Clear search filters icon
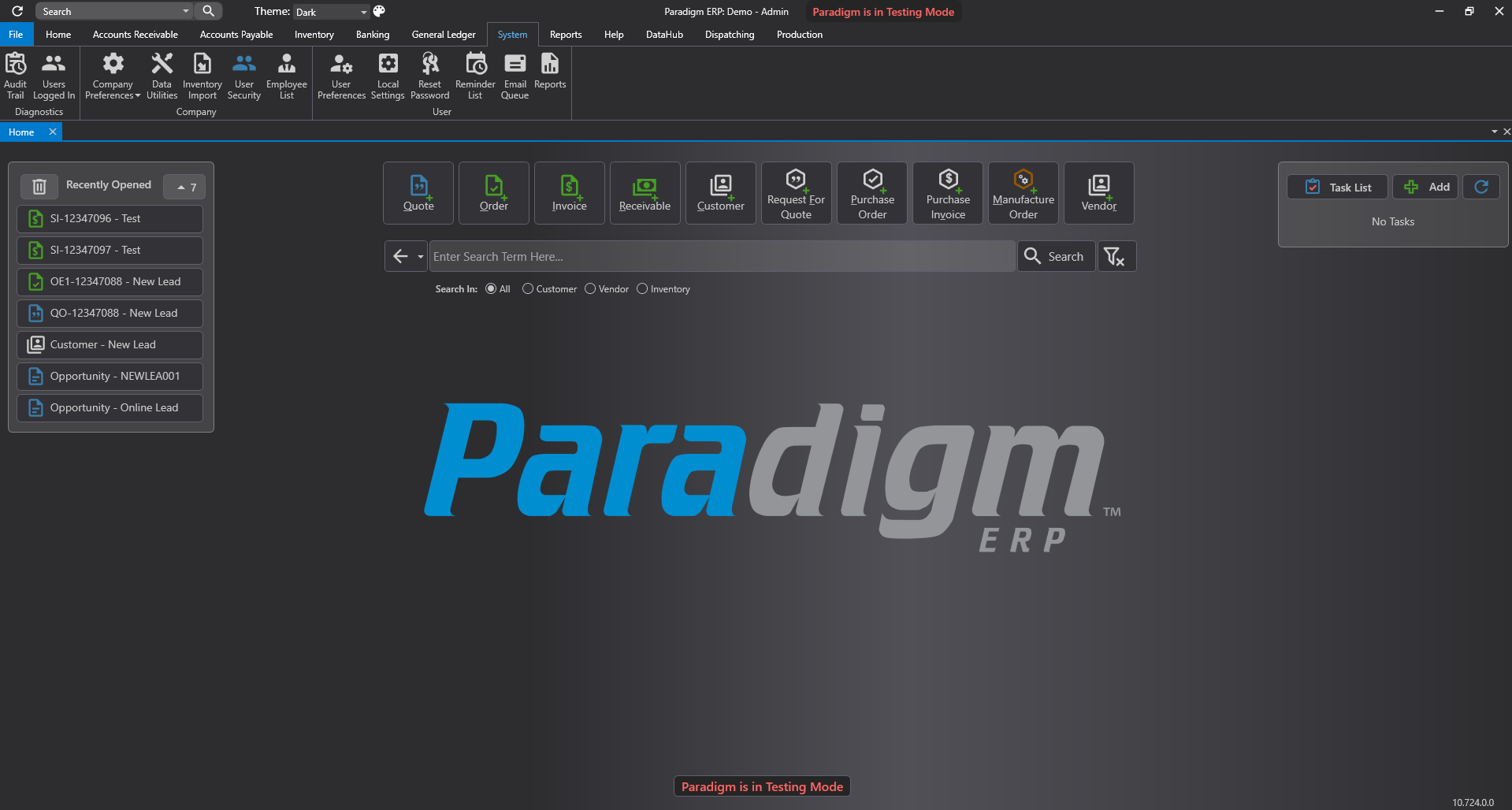This screenshot has height=810, width=1512. (x=1116, y=256)
